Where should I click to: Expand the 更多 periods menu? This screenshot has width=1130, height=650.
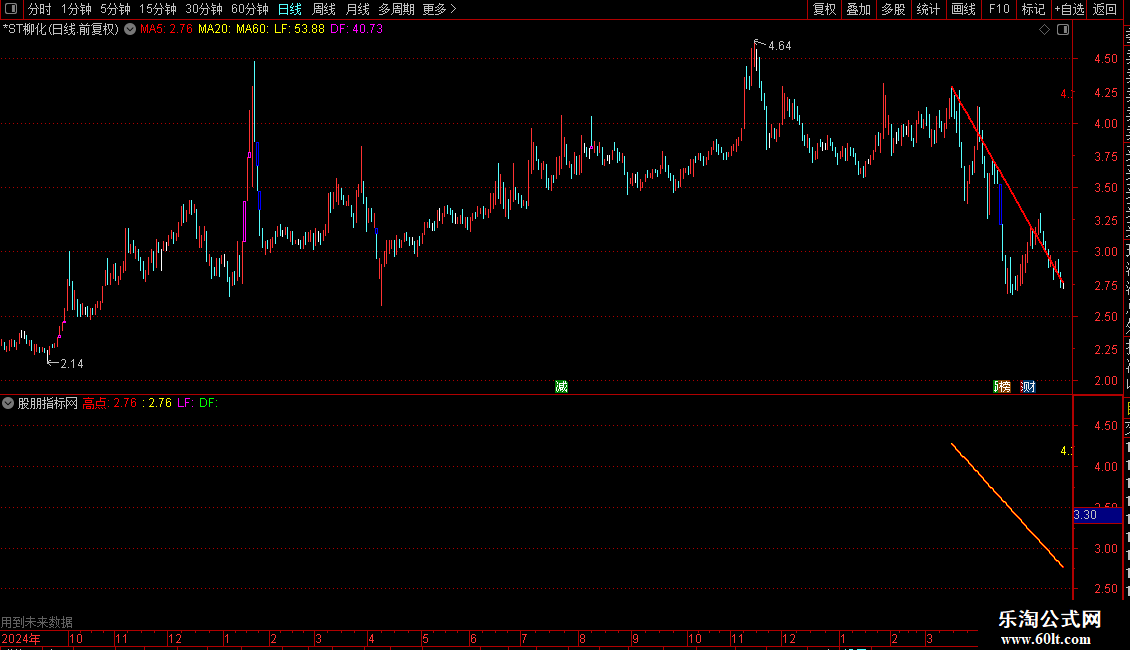click(x=439, y=9)
